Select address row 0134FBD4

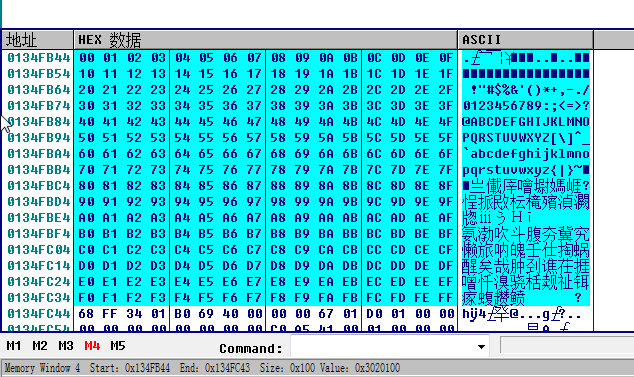39,202
